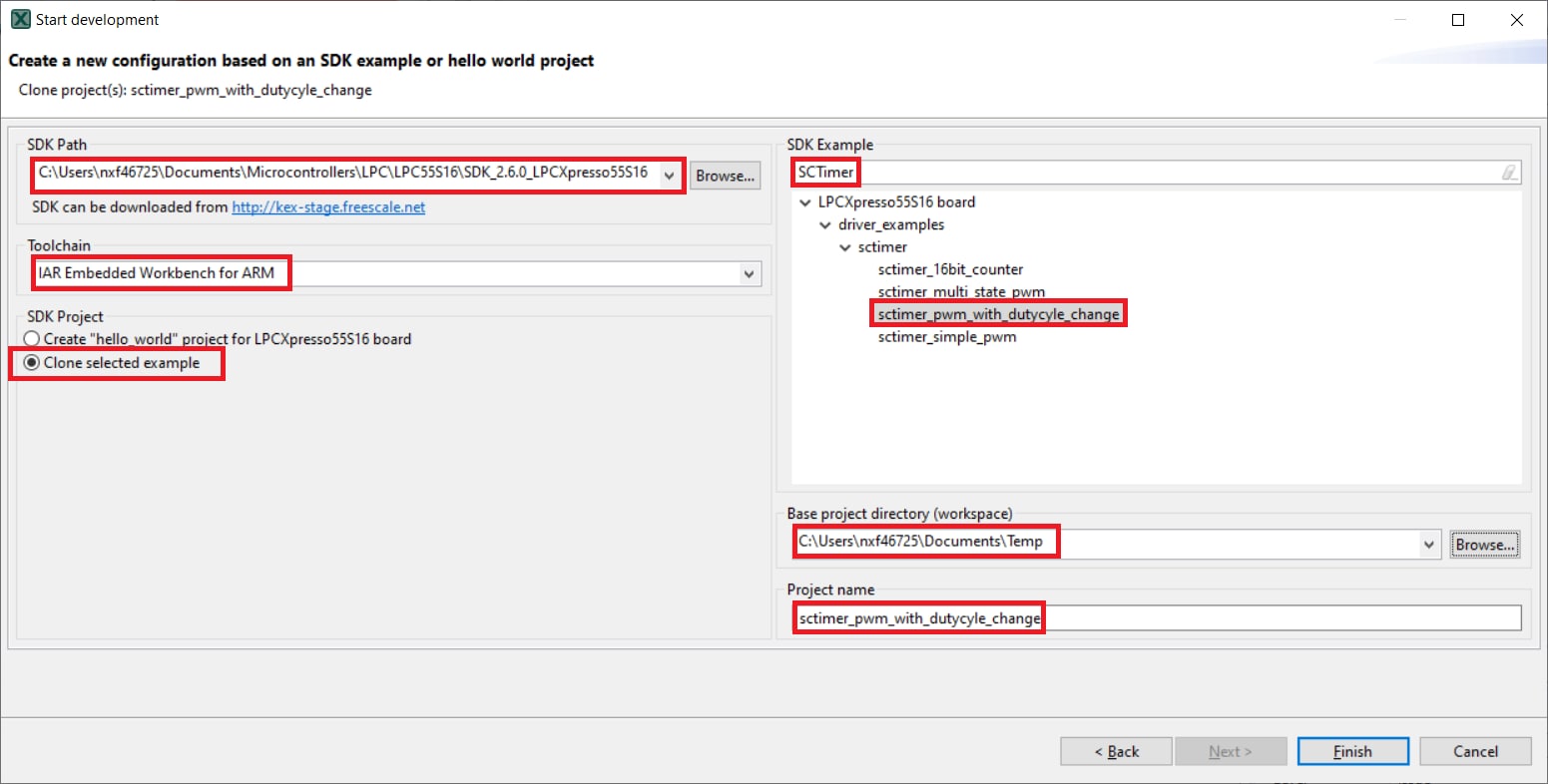Collapse the LPCXpresso55S16 board tree node
The image size is (1548, 784).
[x=805, y=202]
